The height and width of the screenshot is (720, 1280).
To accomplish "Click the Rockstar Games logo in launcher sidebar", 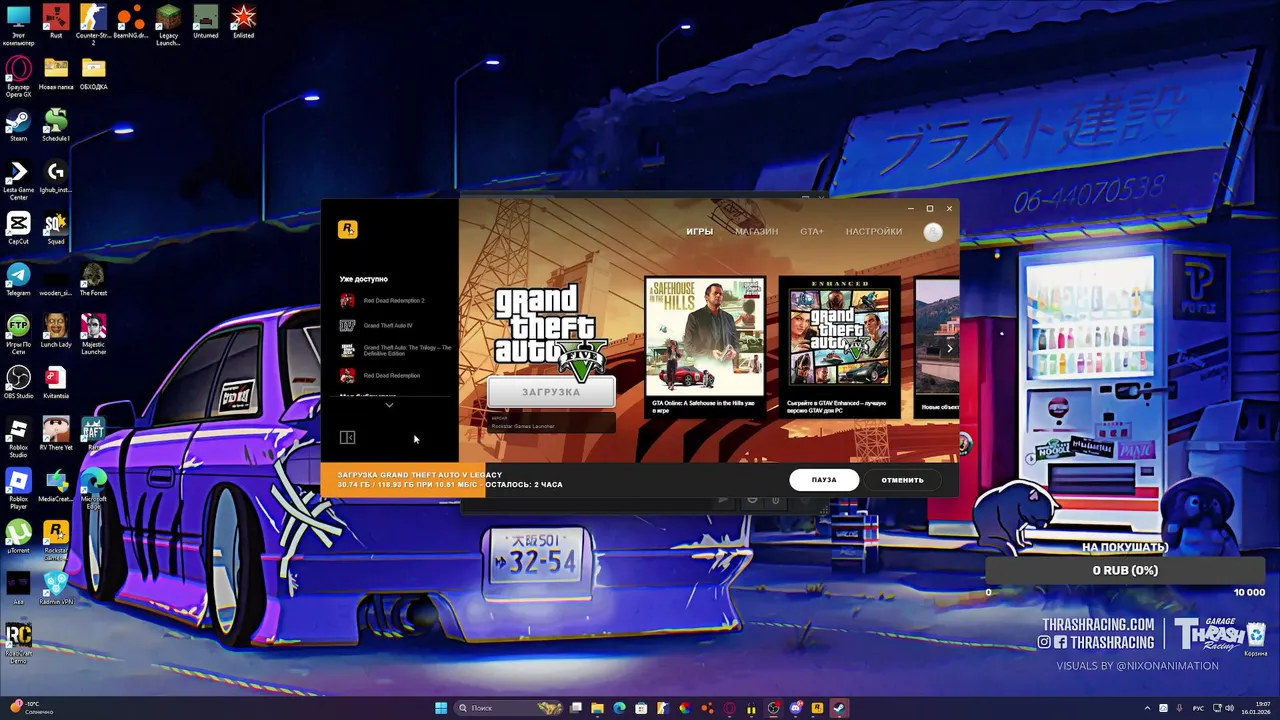I will 348,229.
